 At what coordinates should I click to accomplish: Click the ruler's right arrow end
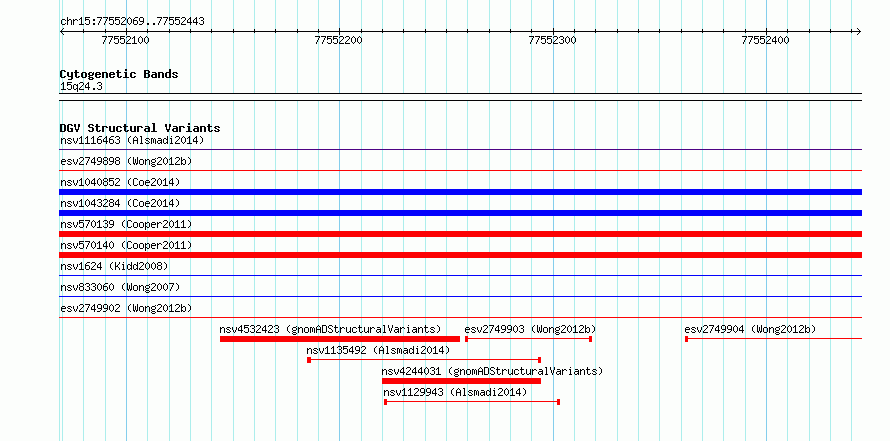859,32
